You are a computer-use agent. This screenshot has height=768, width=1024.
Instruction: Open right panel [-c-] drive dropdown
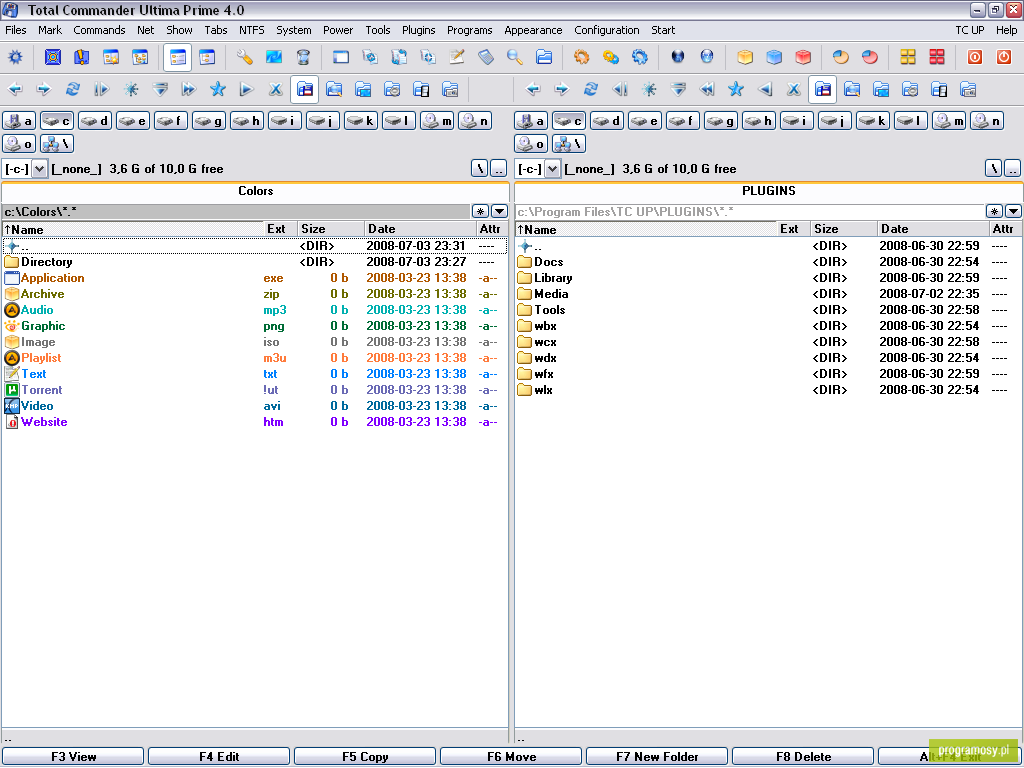click(552, 169)
